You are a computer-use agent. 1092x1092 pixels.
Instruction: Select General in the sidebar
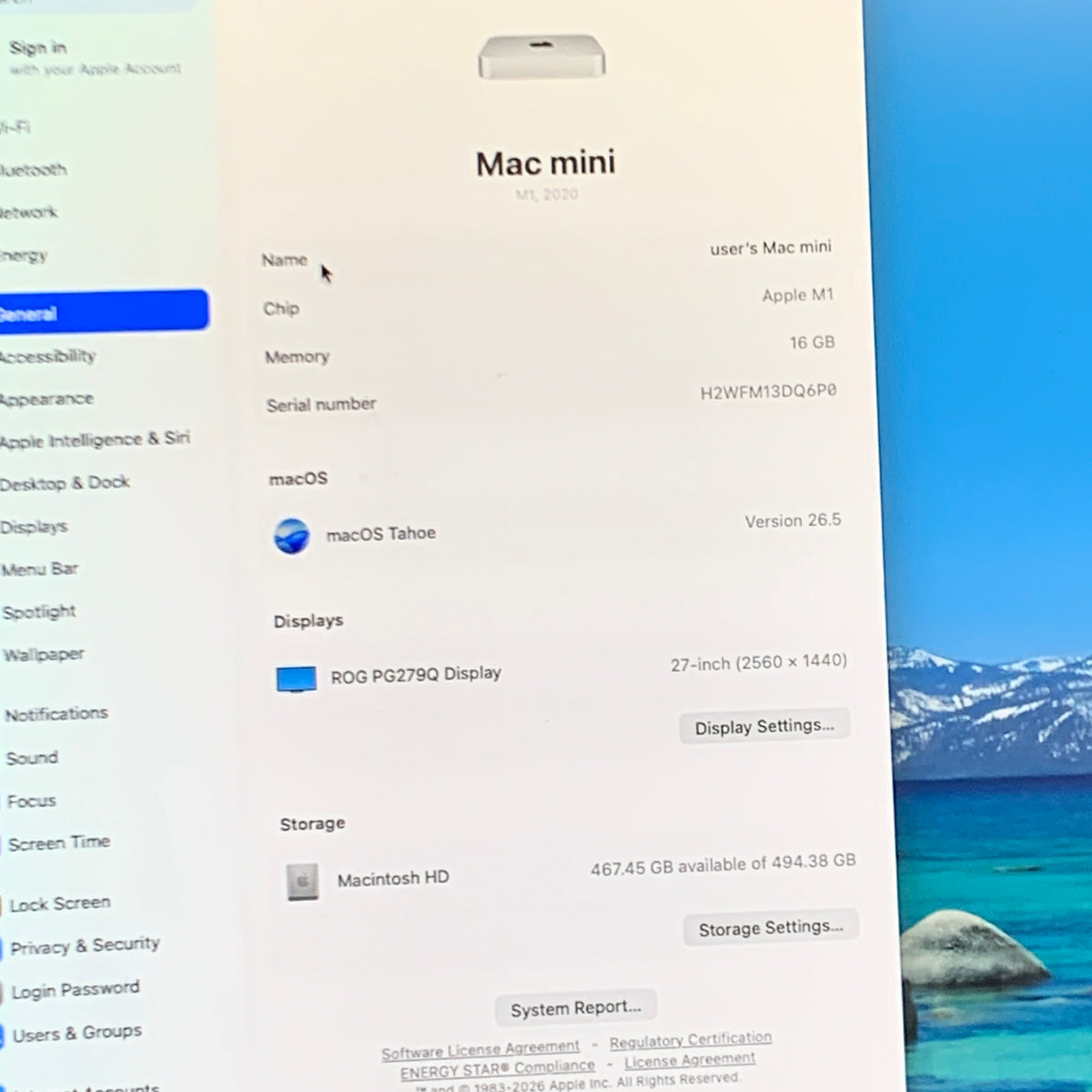coord(102,311)
